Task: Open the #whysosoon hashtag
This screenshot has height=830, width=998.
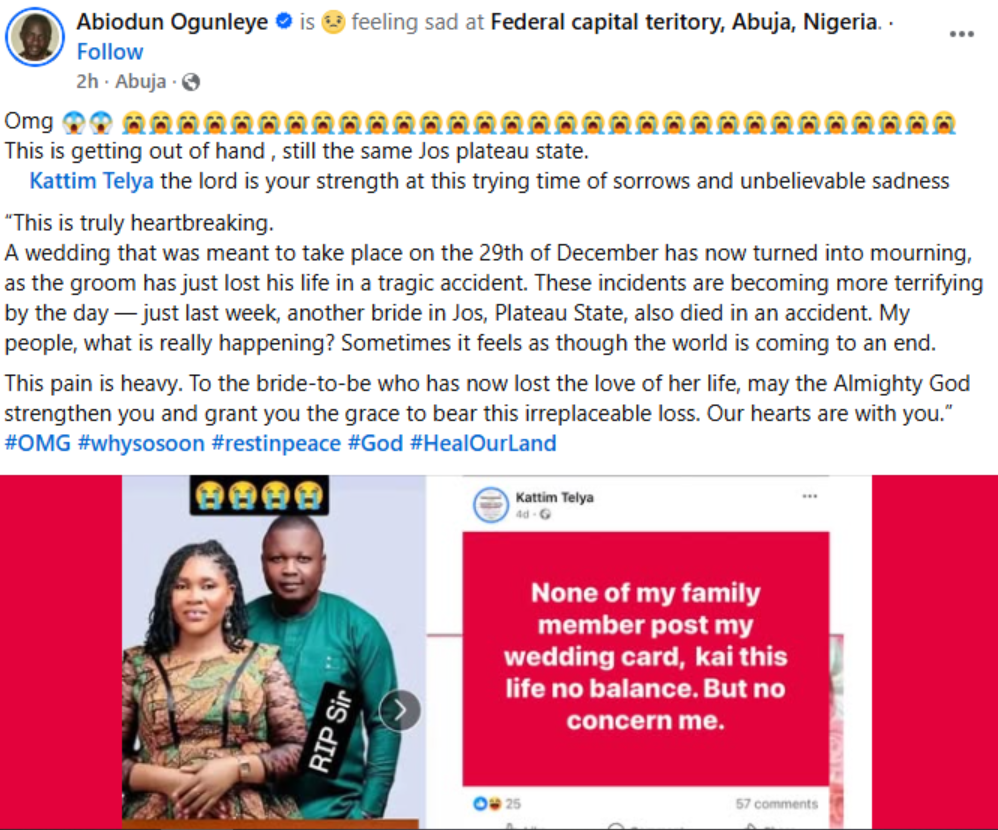Action: point(142,443)
